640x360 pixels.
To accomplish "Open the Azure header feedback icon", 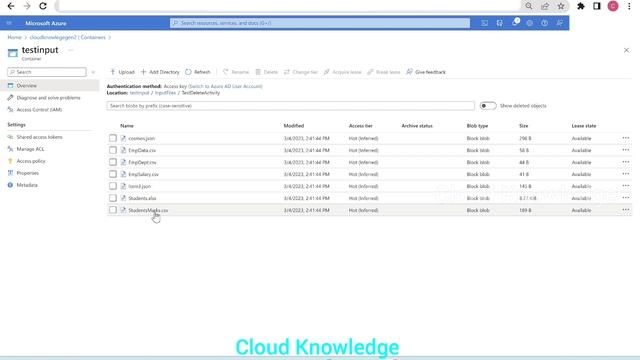I will [560, 23].
